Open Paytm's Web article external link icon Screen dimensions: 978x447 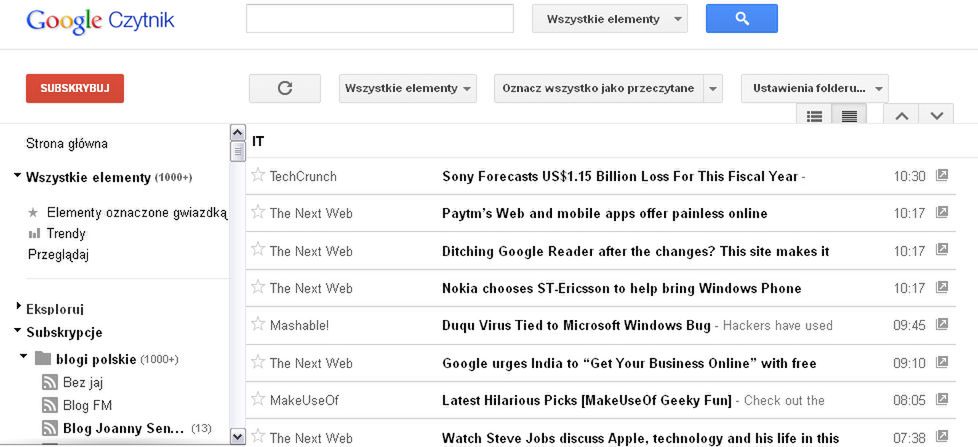[x=942, y=213]
